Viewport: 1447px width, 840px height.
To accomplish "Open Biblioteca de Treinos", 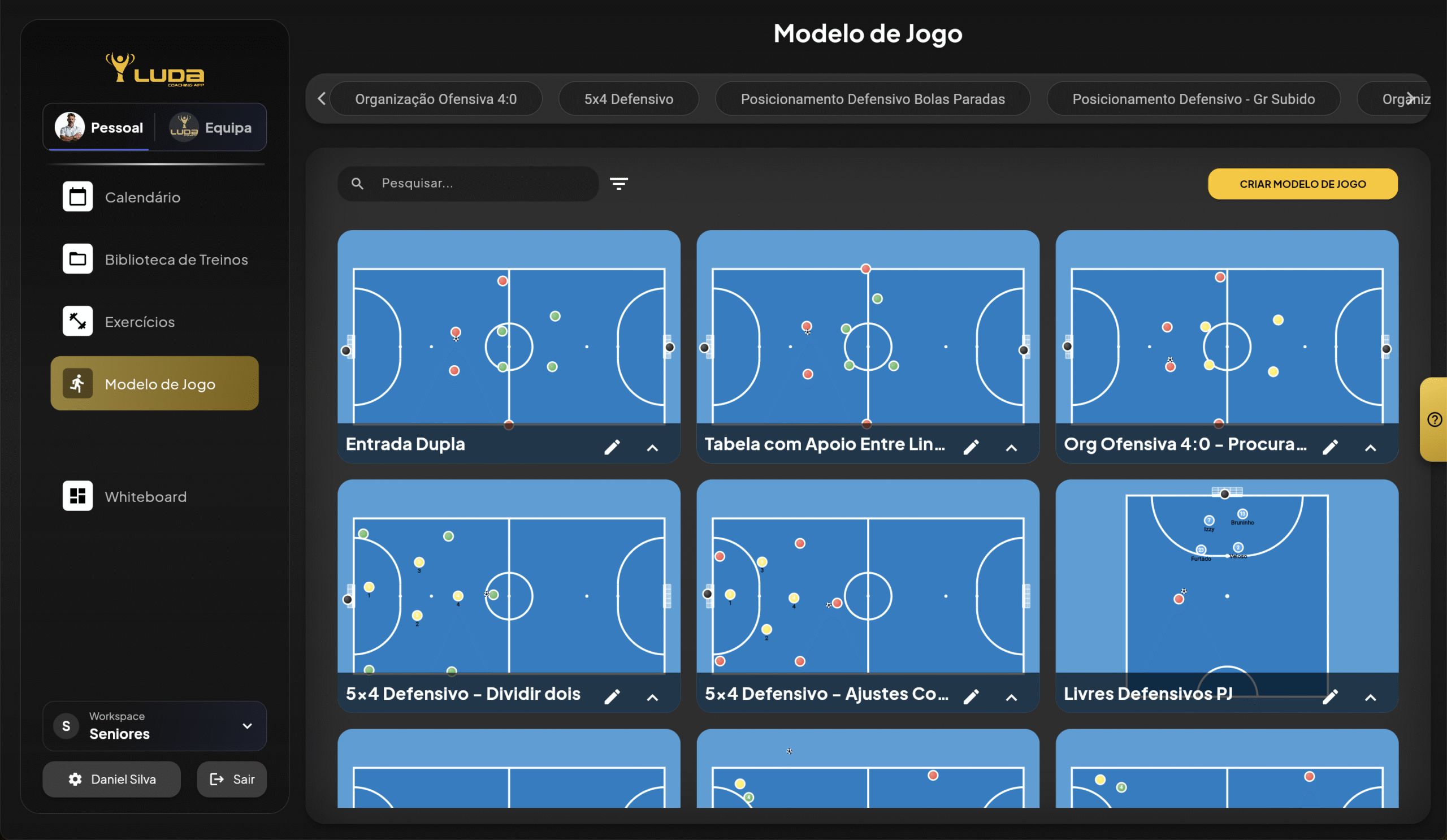I will (x=176, y=259).
